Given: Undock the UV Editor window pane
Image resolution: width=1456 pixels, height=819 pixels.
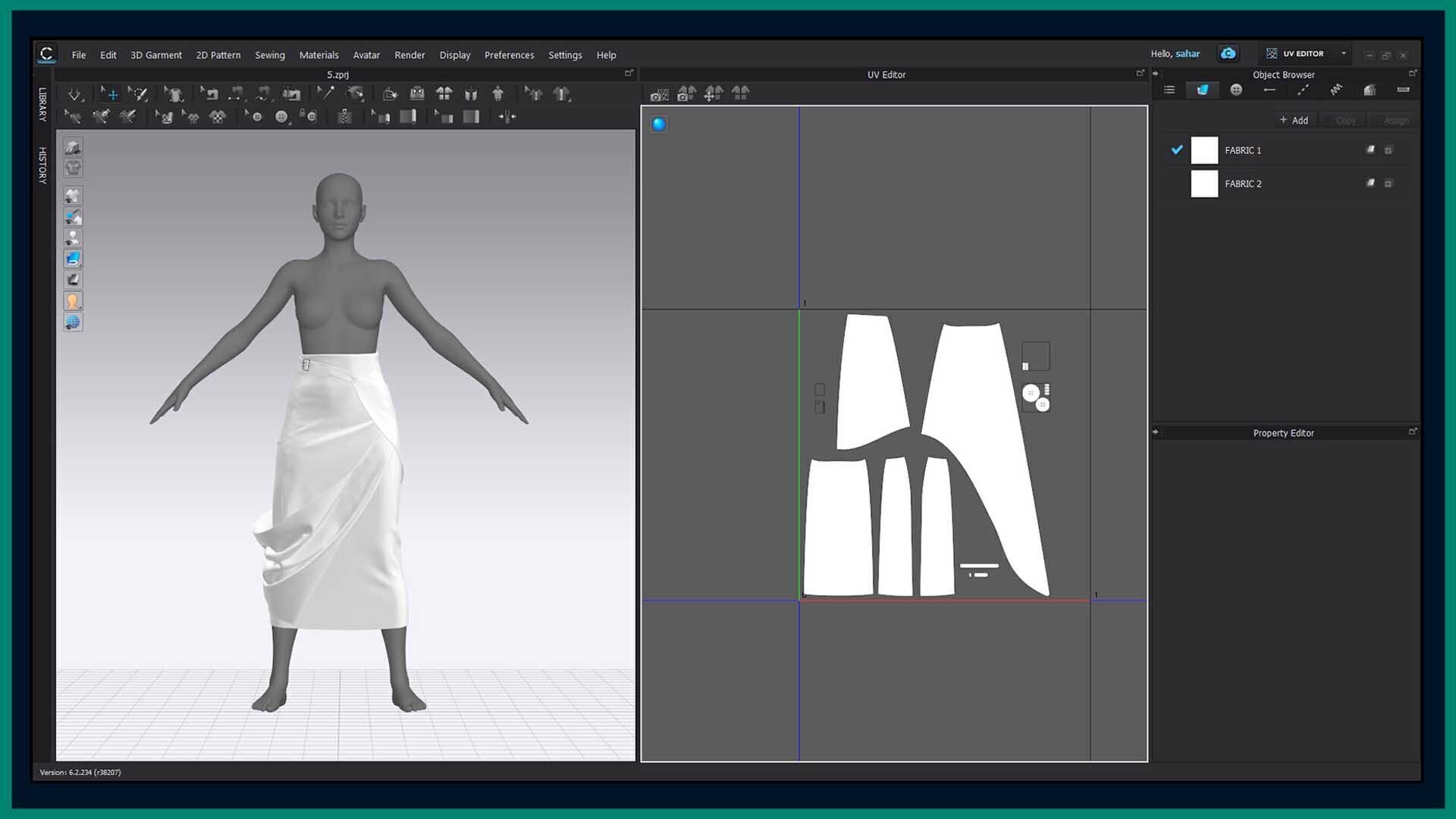Looking at the screenshot, I should click(1140, 74).
